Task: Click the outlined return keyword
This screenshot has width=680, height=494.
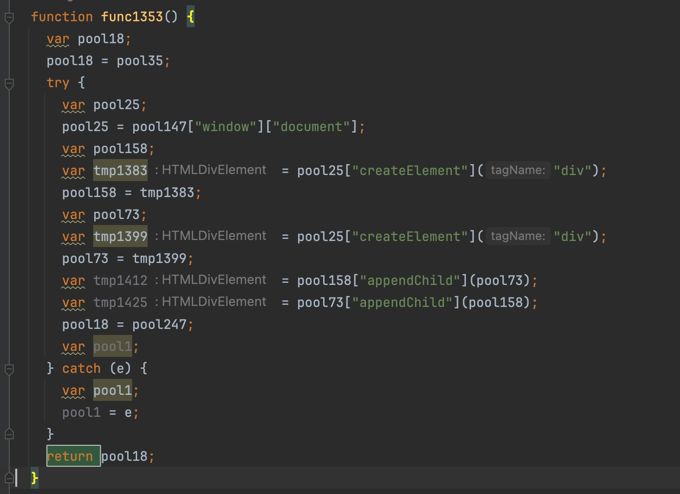Action: 72,457
